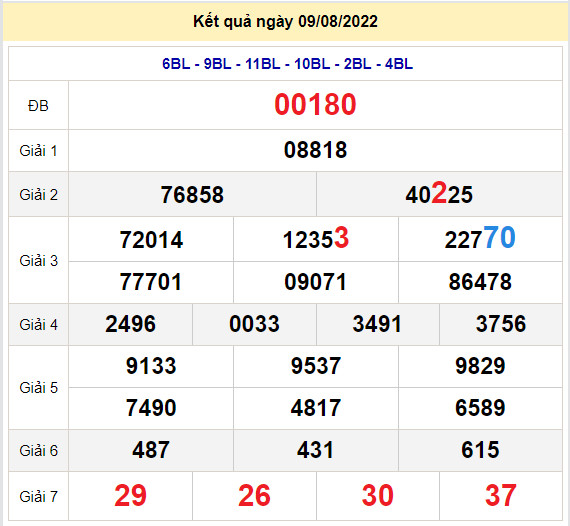Screen dimensions: 570x526
Task: Click the date header Kết quả ngày 09/08/2022
Action: pyautogui.click(x=285, y=22)
